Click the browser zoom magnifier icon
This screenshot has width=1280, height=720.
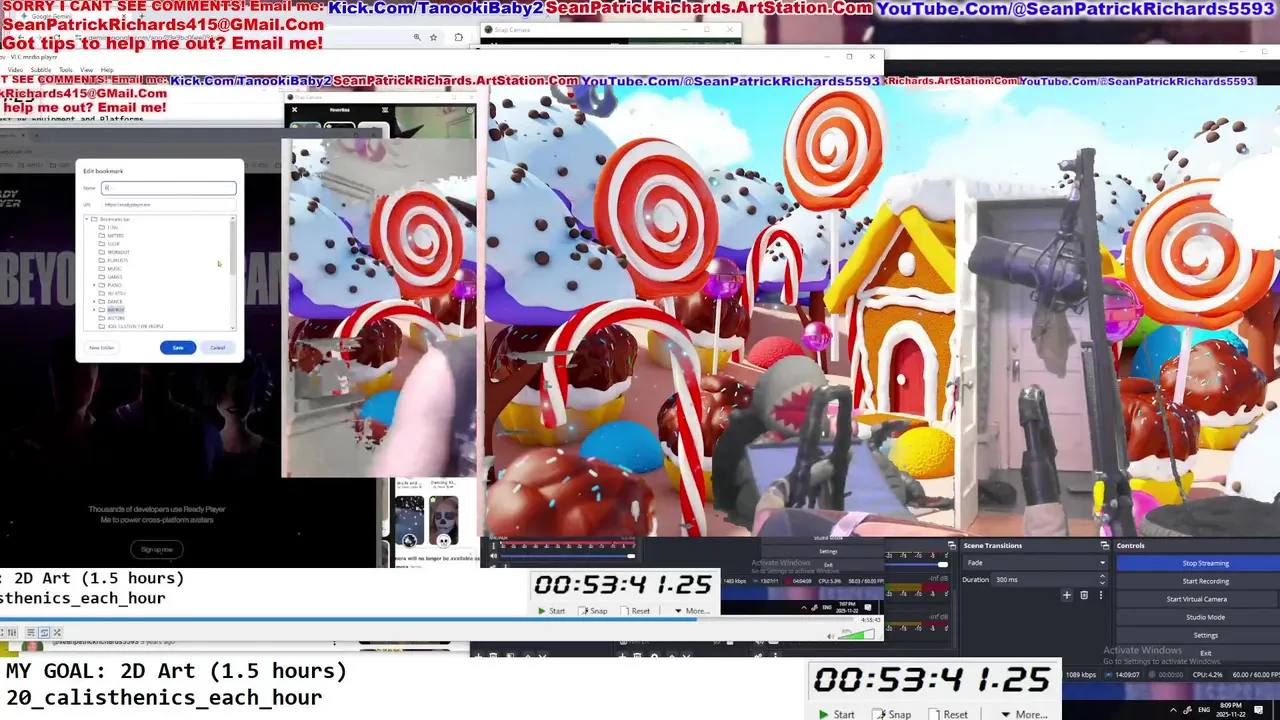(x=417, y=37)
